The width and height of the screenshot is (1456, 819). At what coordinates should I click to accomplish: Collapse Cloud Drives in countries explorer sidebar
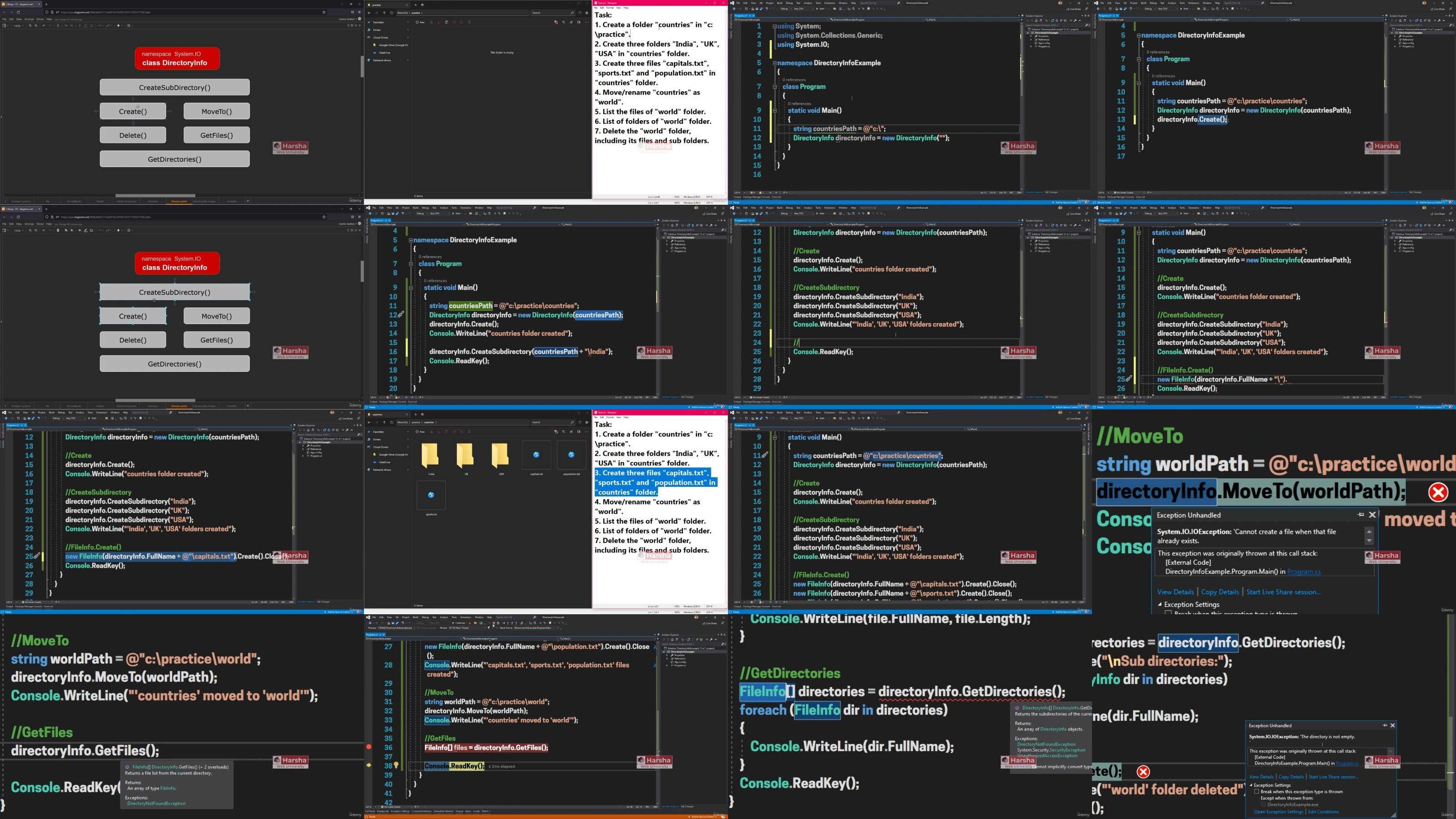coord(408,447)
